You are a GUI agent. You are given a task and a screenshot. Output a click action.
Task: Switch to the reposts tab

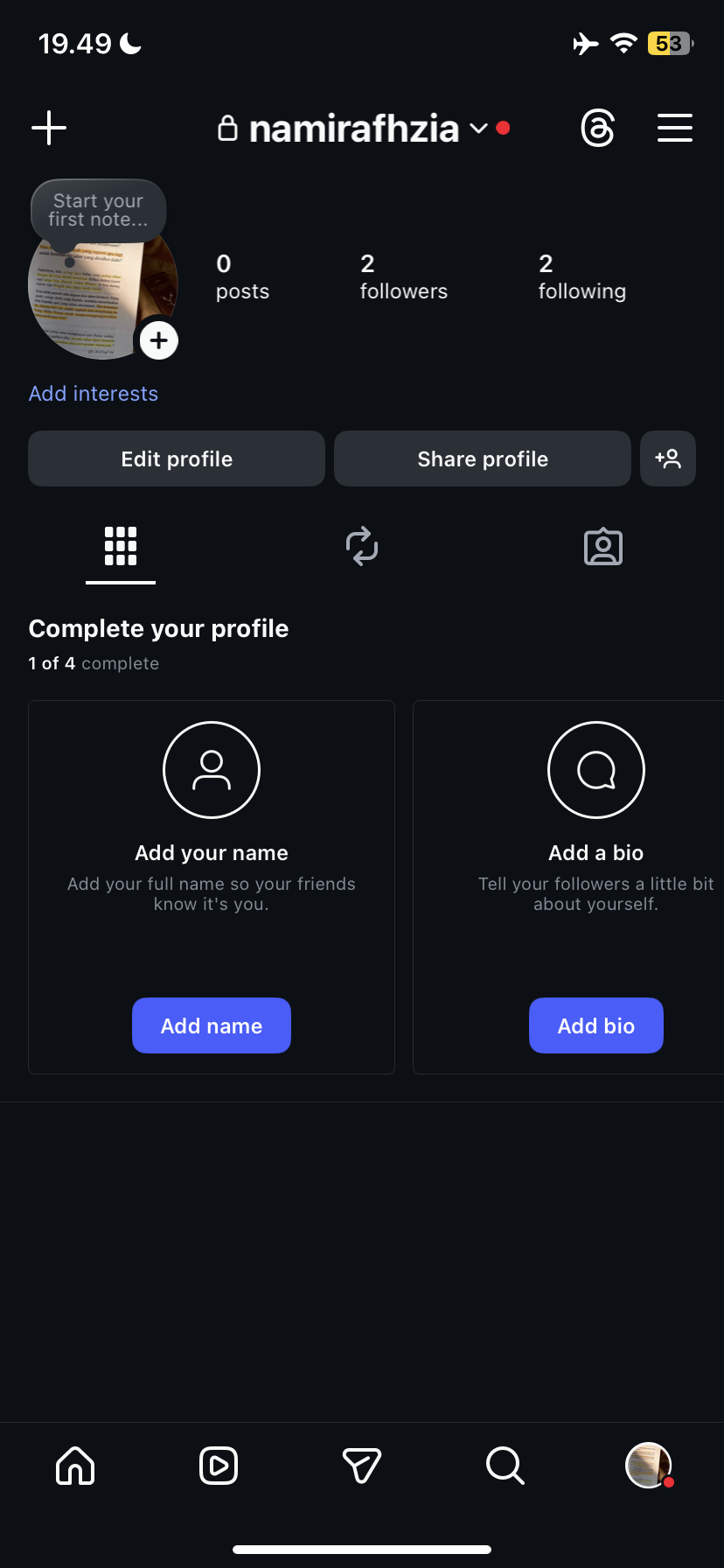point(362,547)
